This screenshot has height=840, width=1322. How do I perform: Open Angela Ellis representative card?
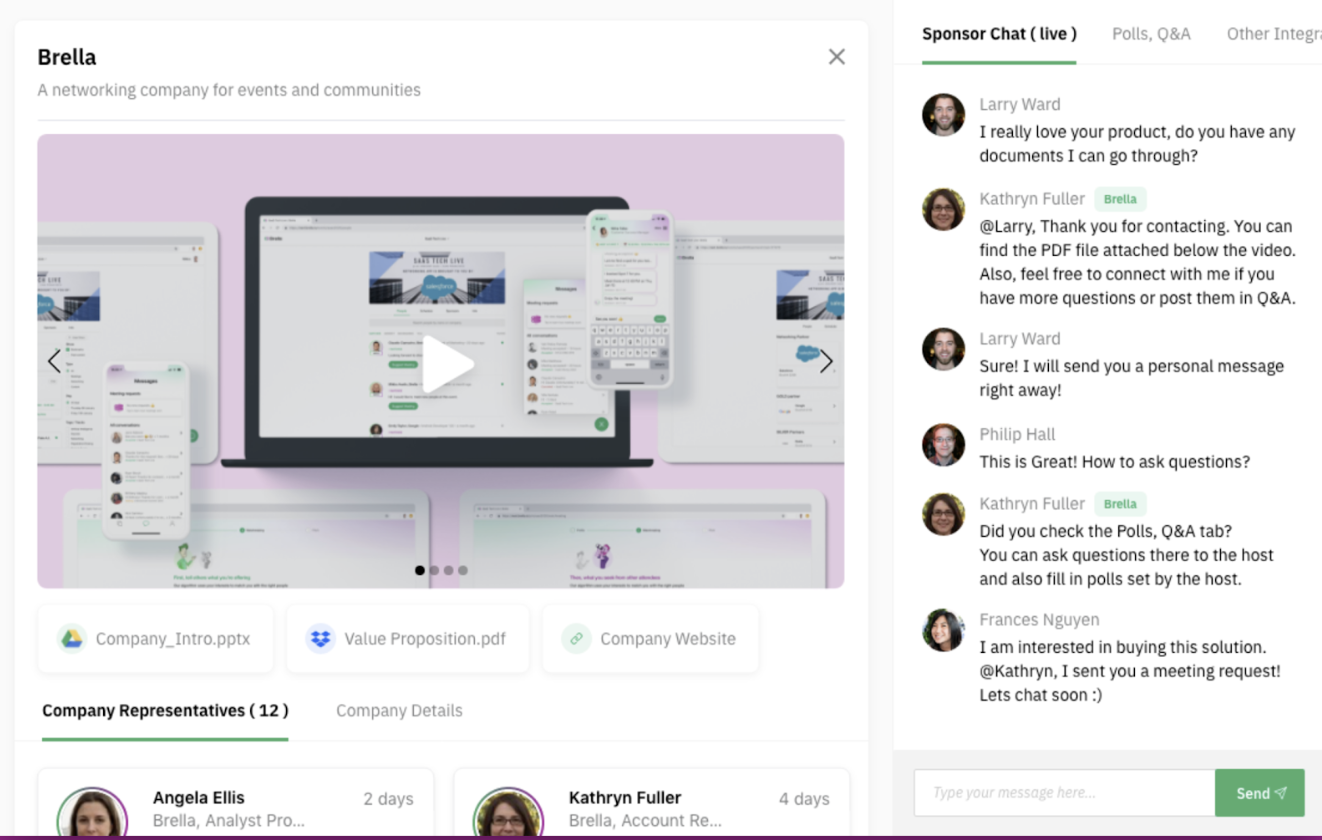coord(236,804)
